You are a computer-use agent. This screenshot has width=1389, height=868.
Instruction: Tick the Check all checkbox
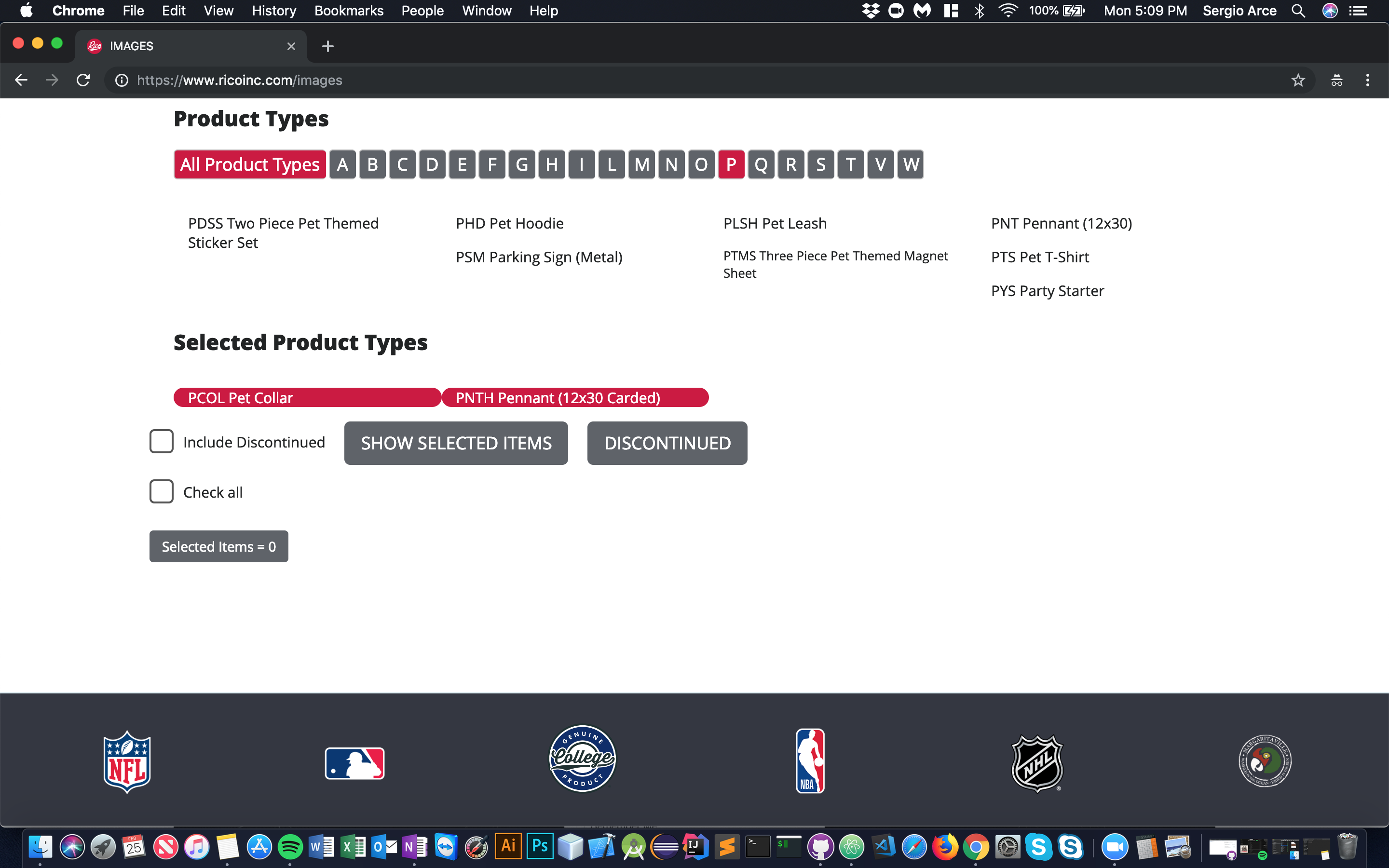(x=161, y=491)
